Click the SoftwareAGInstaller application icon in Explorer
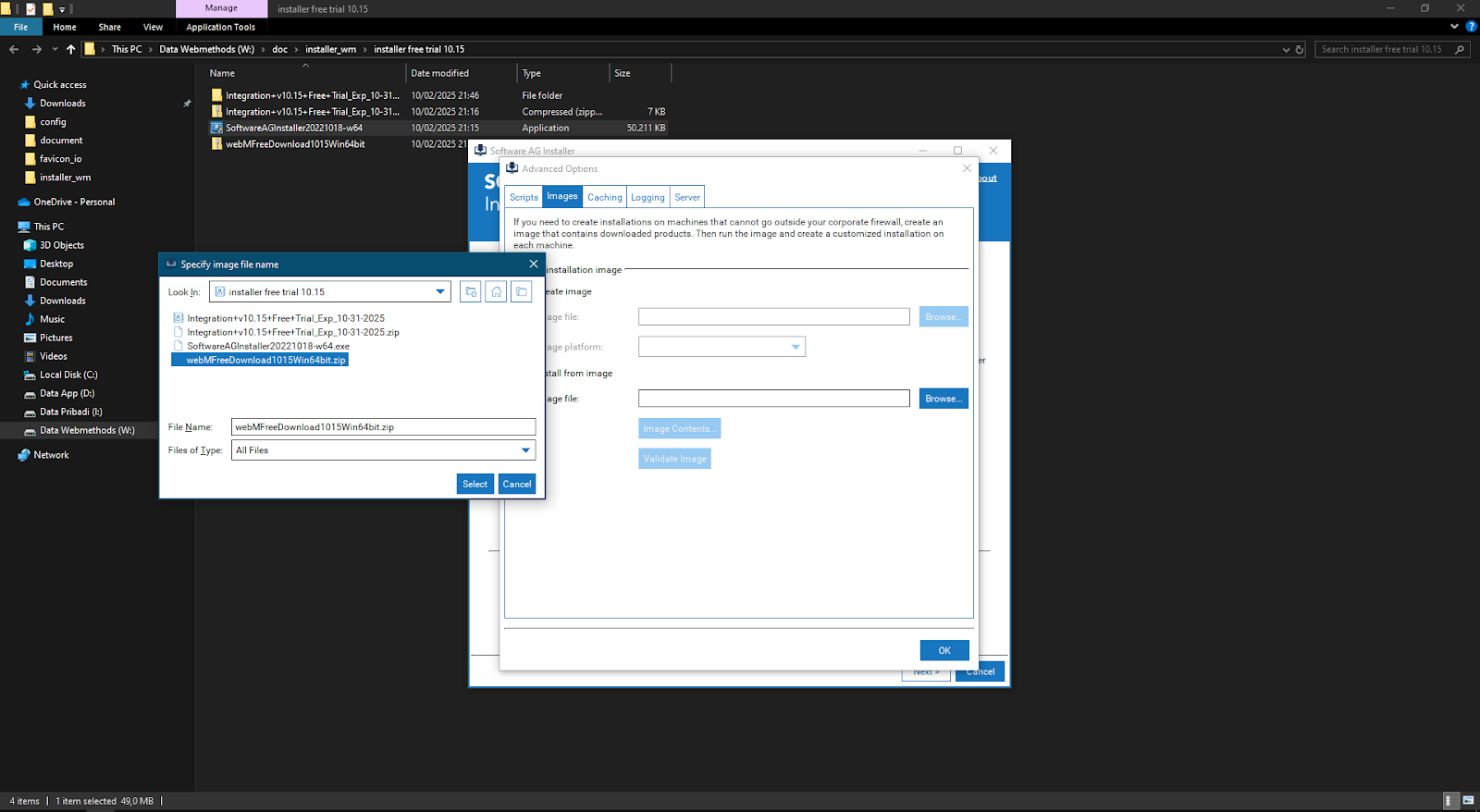This screenshot has height=812, width=1480. tap(216, 128)
